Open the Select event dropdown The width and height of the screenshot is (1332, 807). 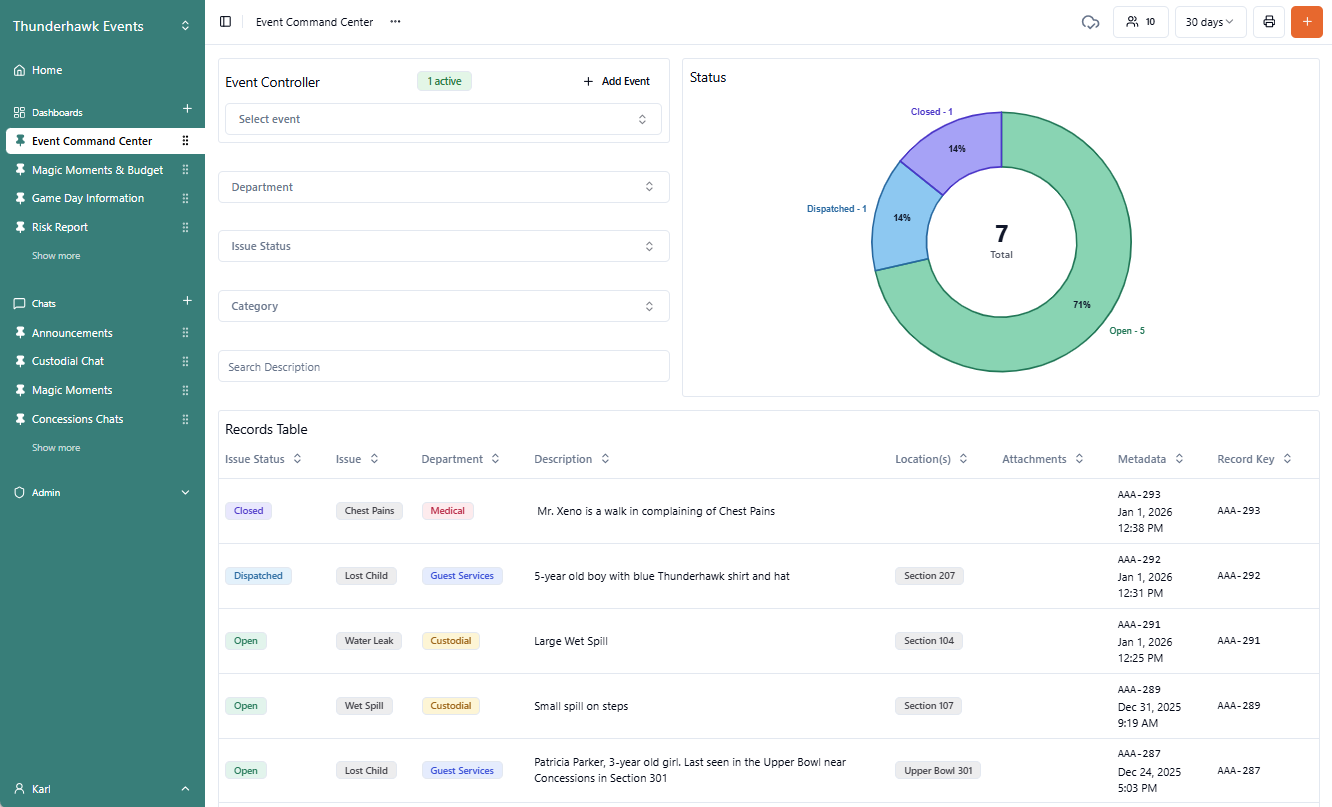point(443,119)
